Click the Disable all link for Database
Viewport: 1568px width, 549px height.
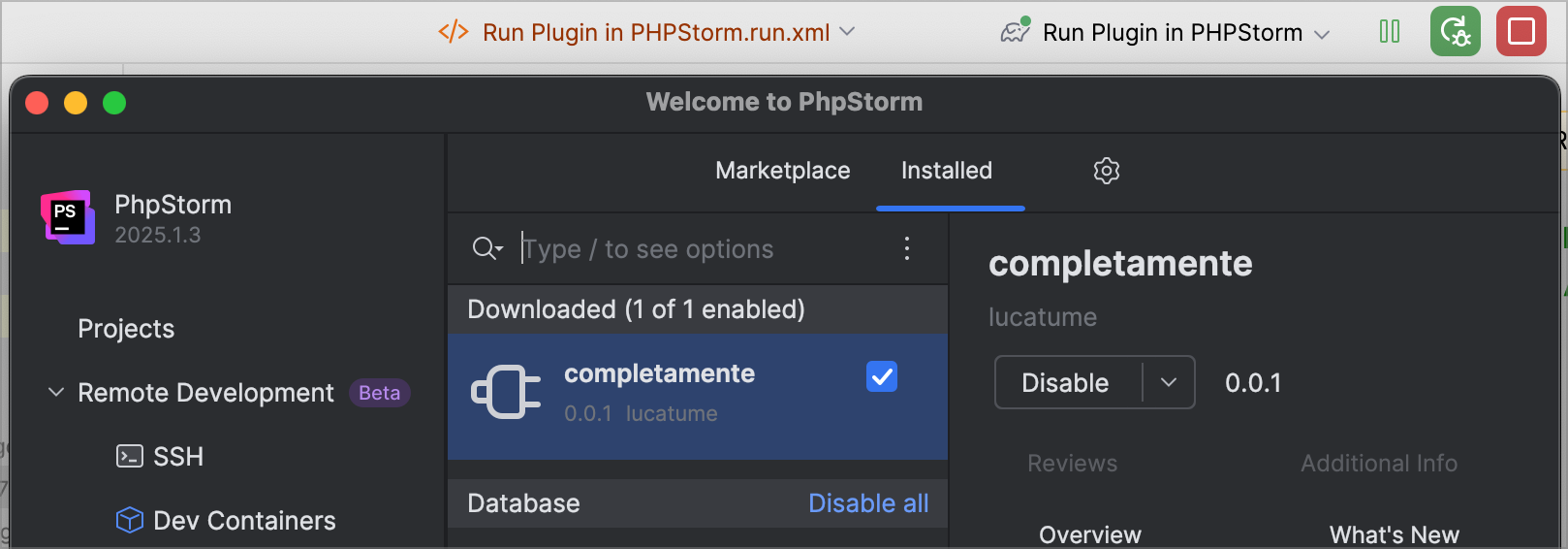(x=868, y=503)
